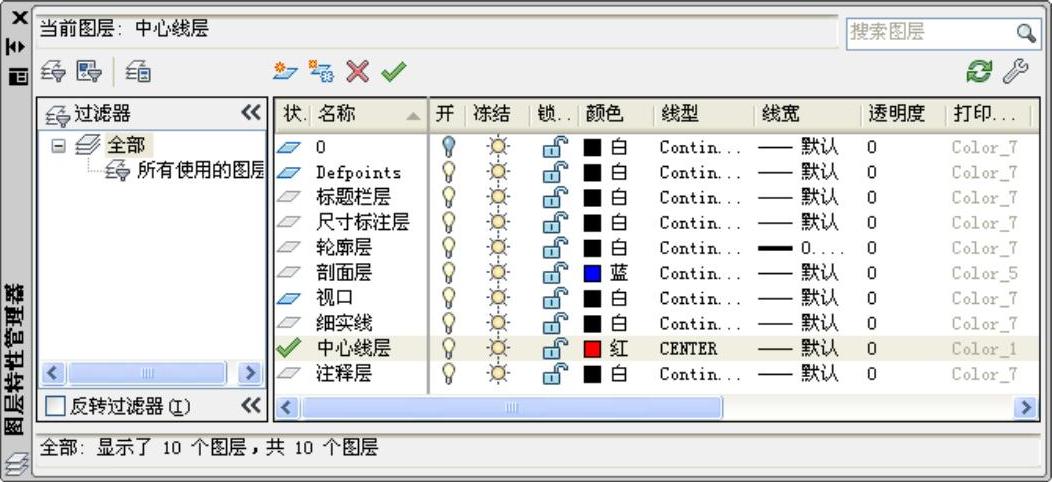Click the Refresh layer list icon

click(979, 71)
